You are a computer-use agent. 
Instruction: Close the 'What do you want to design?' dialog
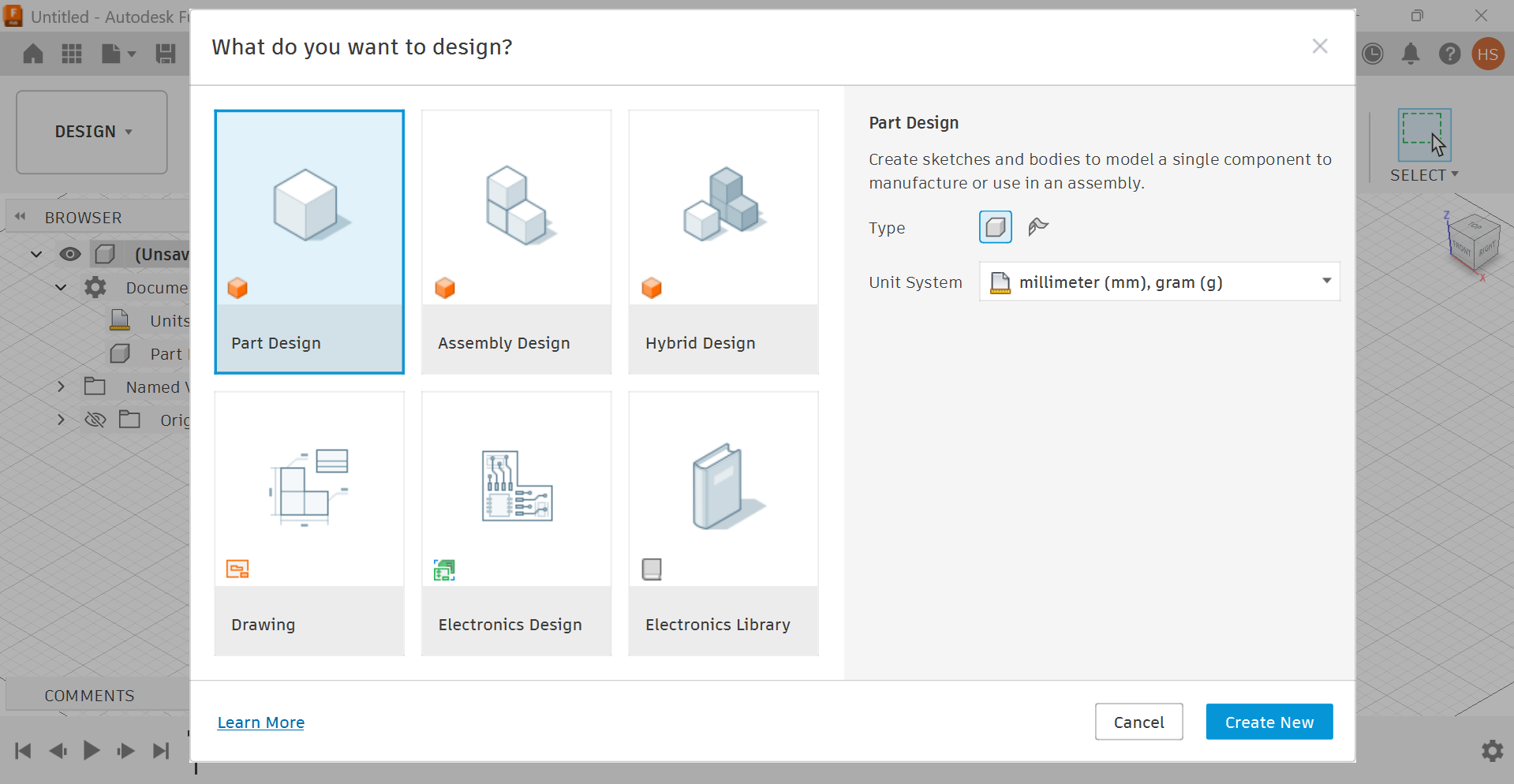1320,47
